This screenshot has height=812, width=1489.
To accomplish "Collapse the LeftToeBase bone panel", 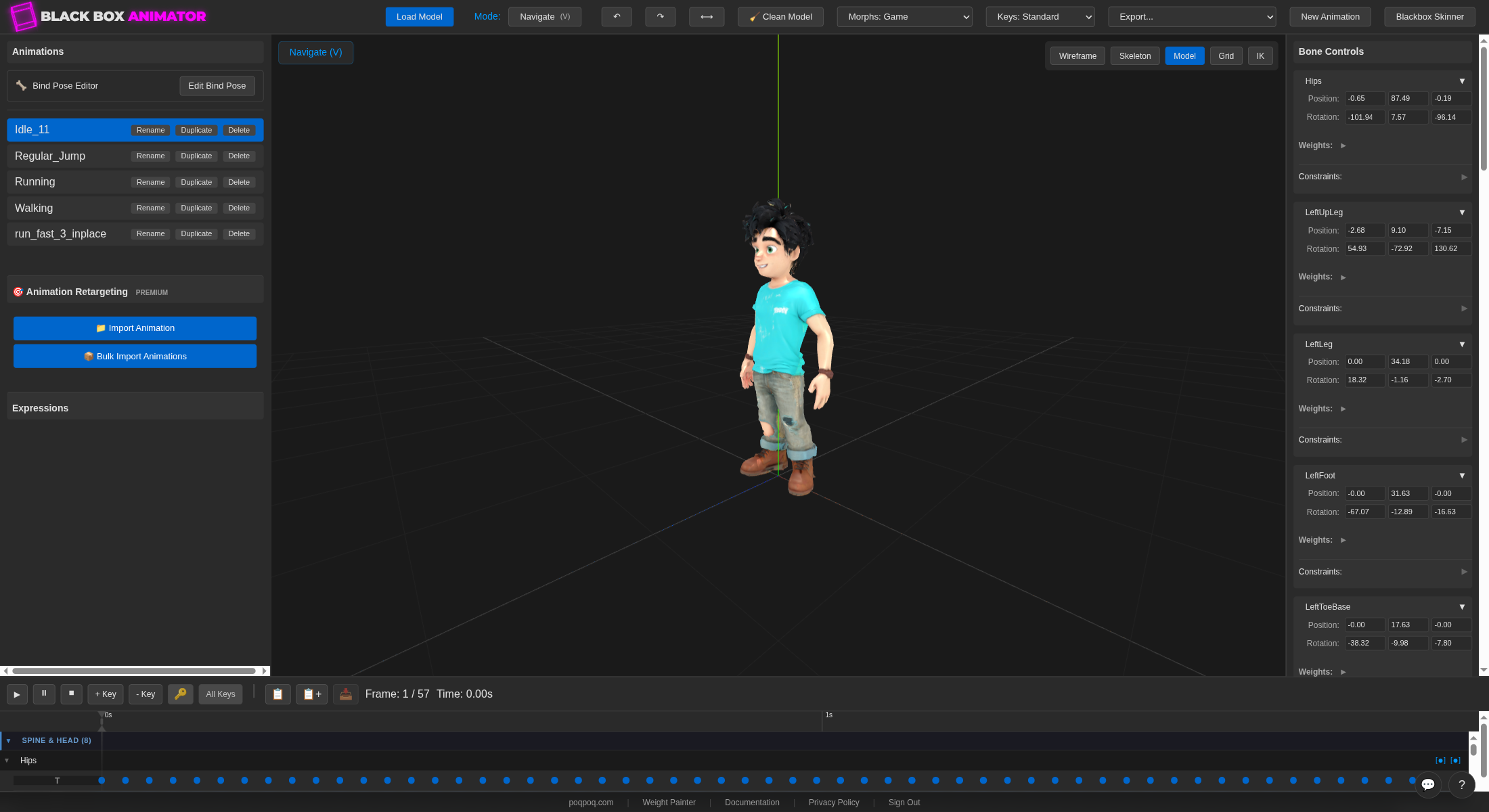I will pos(1462,607).
